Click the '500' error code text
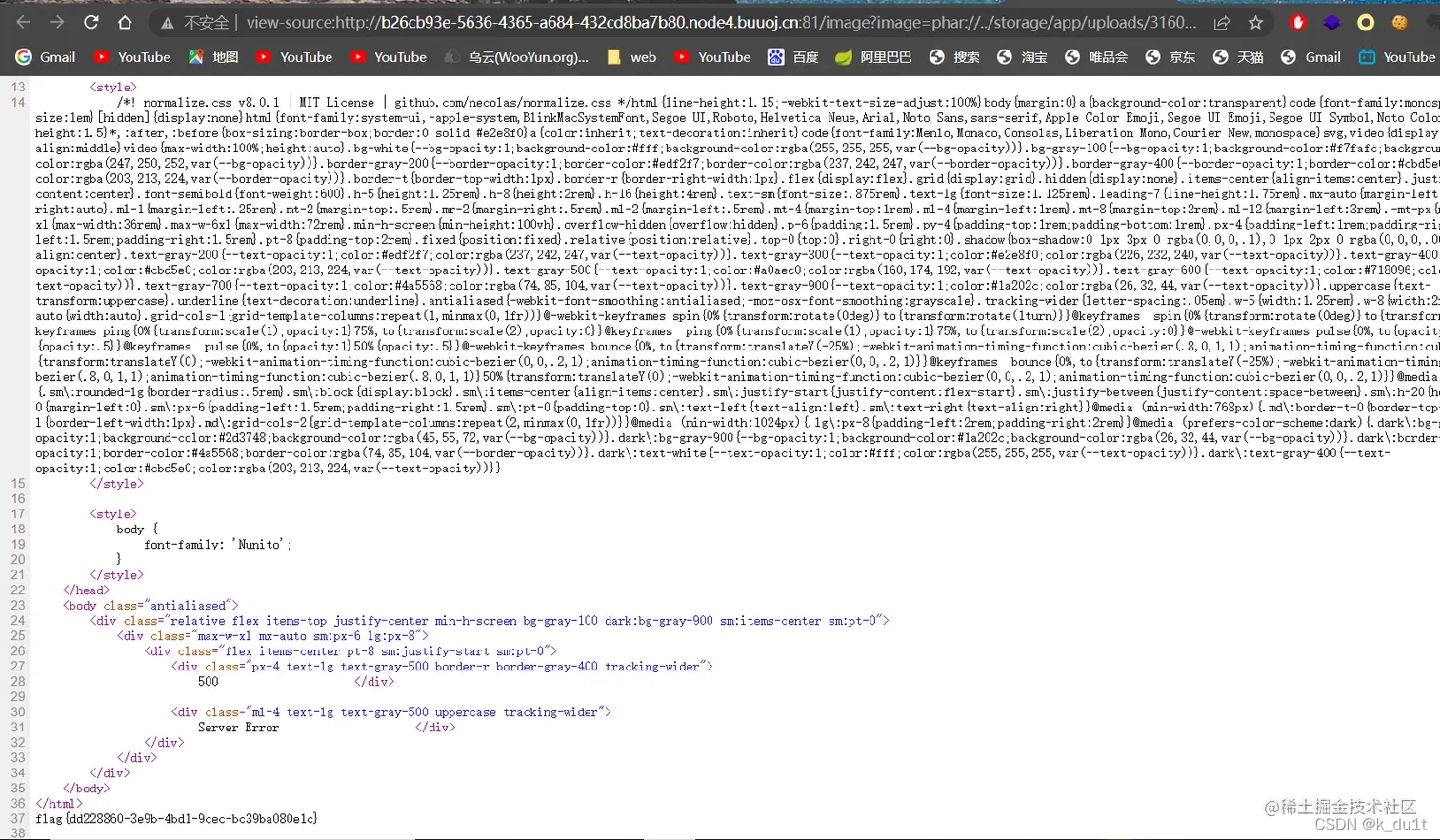 click(209, 681)
